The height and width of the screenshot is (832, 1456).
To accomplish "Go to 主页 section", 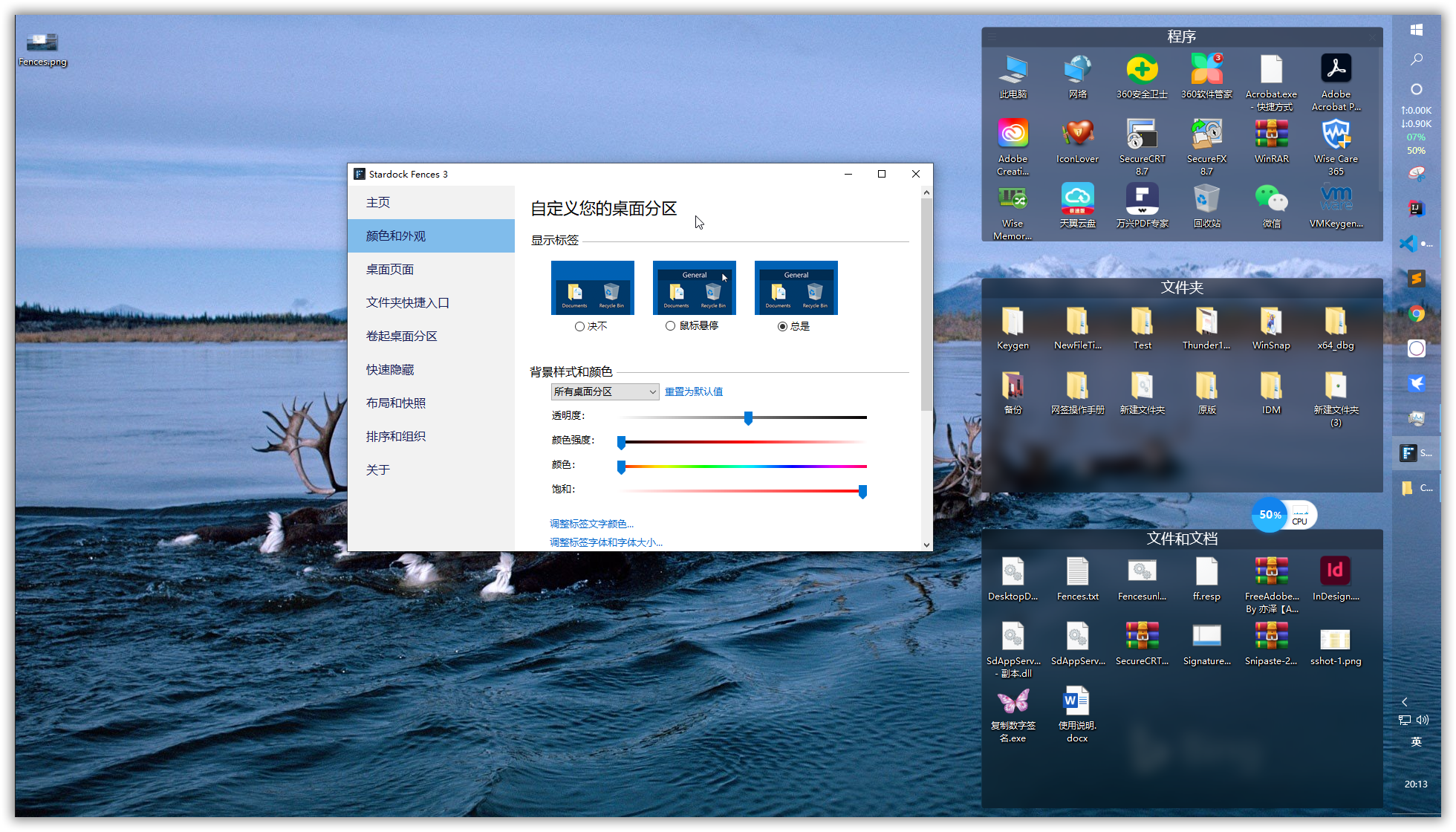I will (431, 202).
